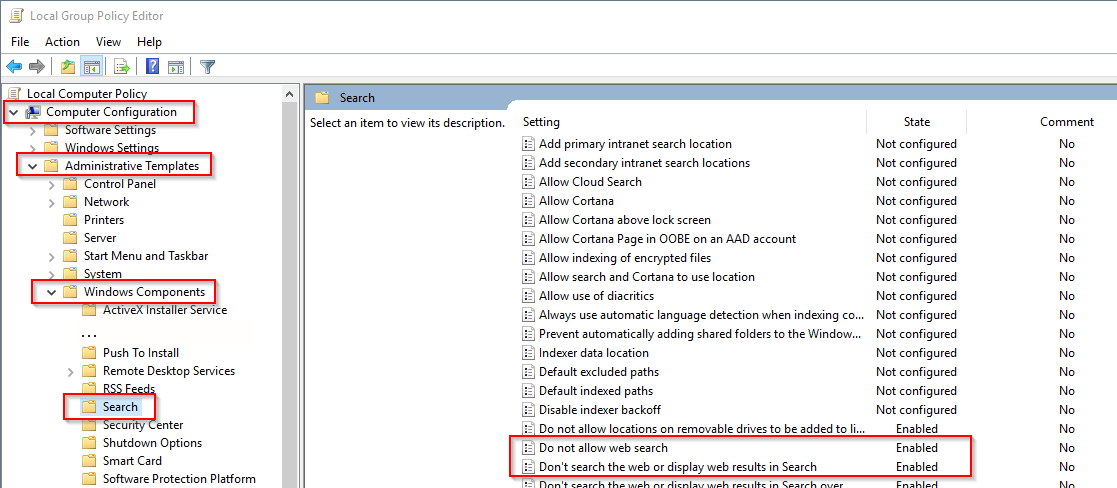Select the Server folder in tree
Viewport: 1117px width, 488px height.
tap(100, 238)
